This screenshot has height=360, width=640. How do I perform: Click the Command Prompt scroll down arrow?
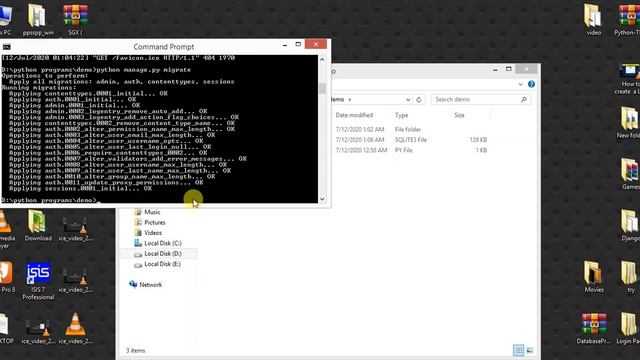point(322,199)
